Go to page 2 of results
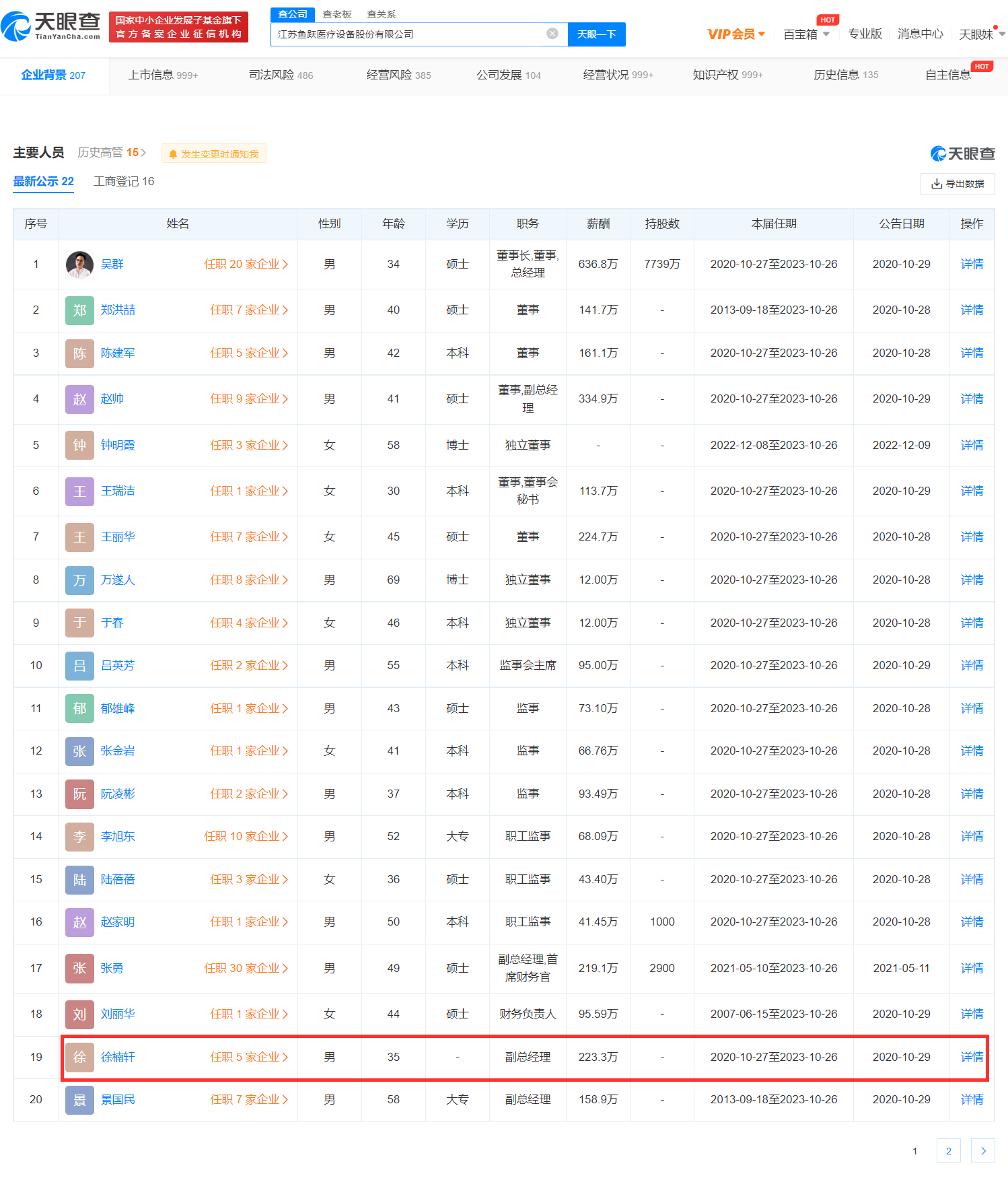The width and height of the screenshot is (1008, 1178). click(949, 1151)
